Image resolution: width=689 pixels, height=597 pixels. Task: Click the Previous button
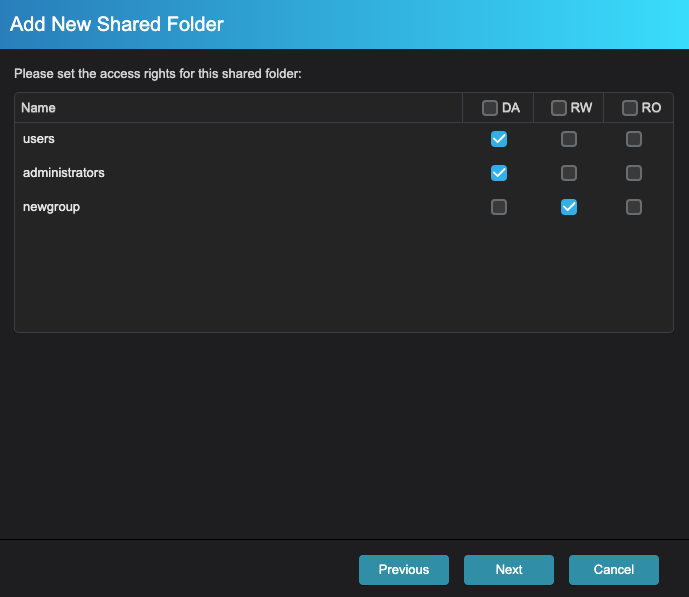click(x=404, y=570)
